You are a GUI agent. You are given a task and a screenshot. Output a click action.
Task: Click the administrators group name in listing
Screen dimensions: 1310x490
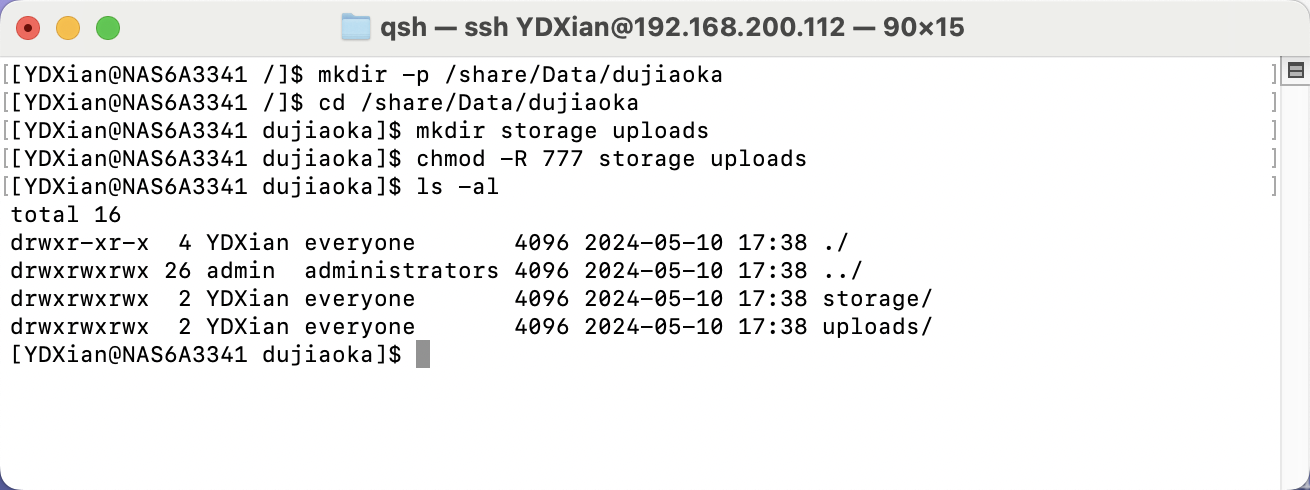(401, 270)
